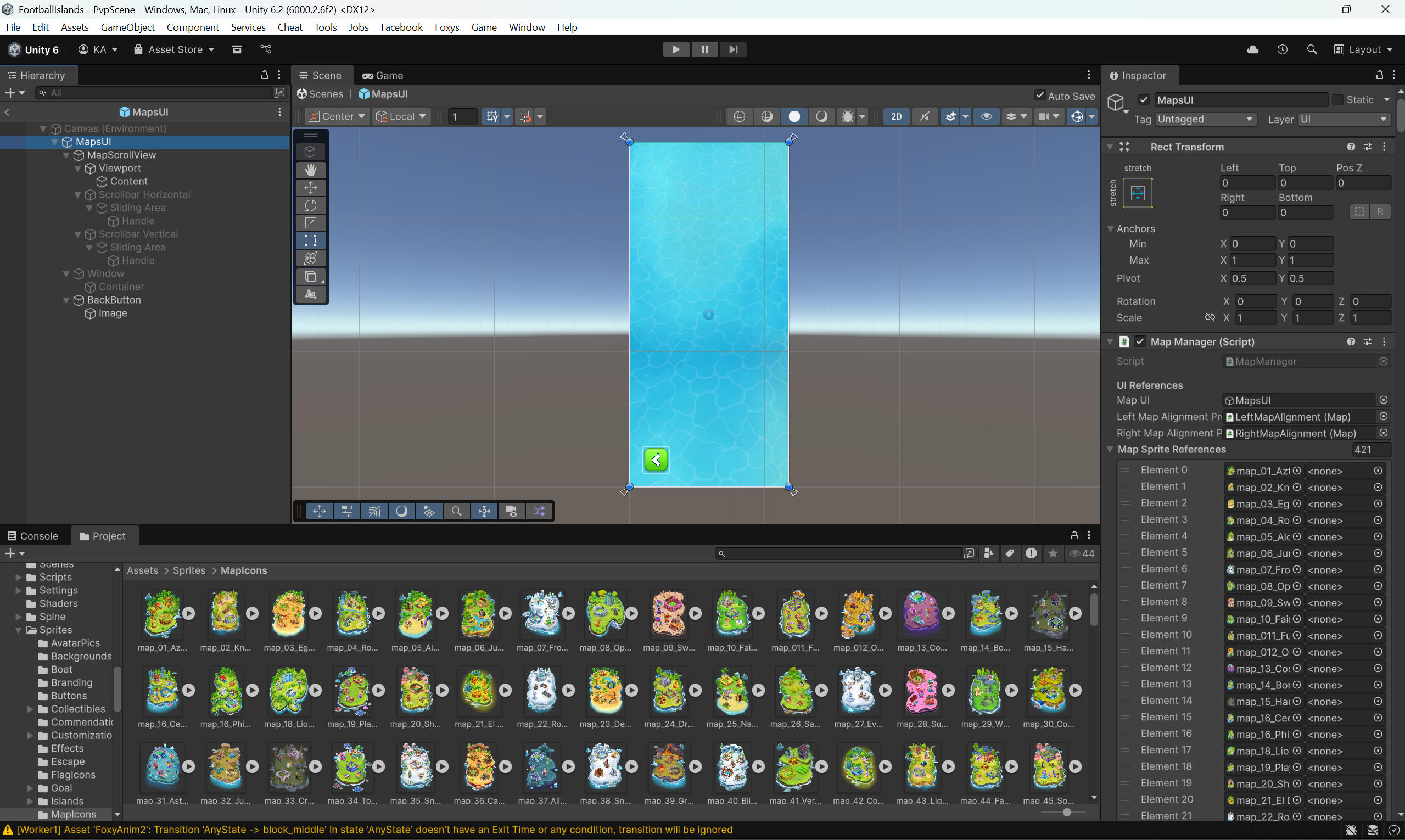This screenshot has height=840, width=1405.
Task: Activate the Rect tool
Action: pos(310,240)
